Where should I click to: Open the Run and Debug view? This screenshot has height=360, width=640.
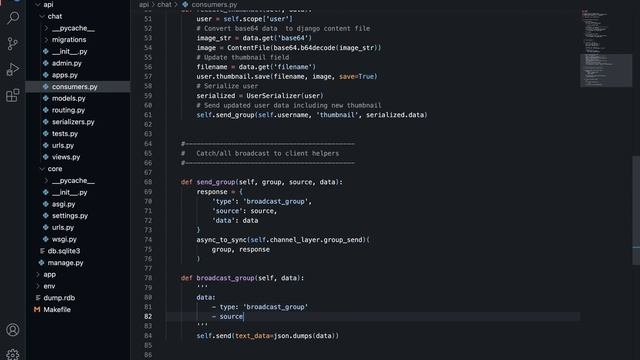(13, 69)
